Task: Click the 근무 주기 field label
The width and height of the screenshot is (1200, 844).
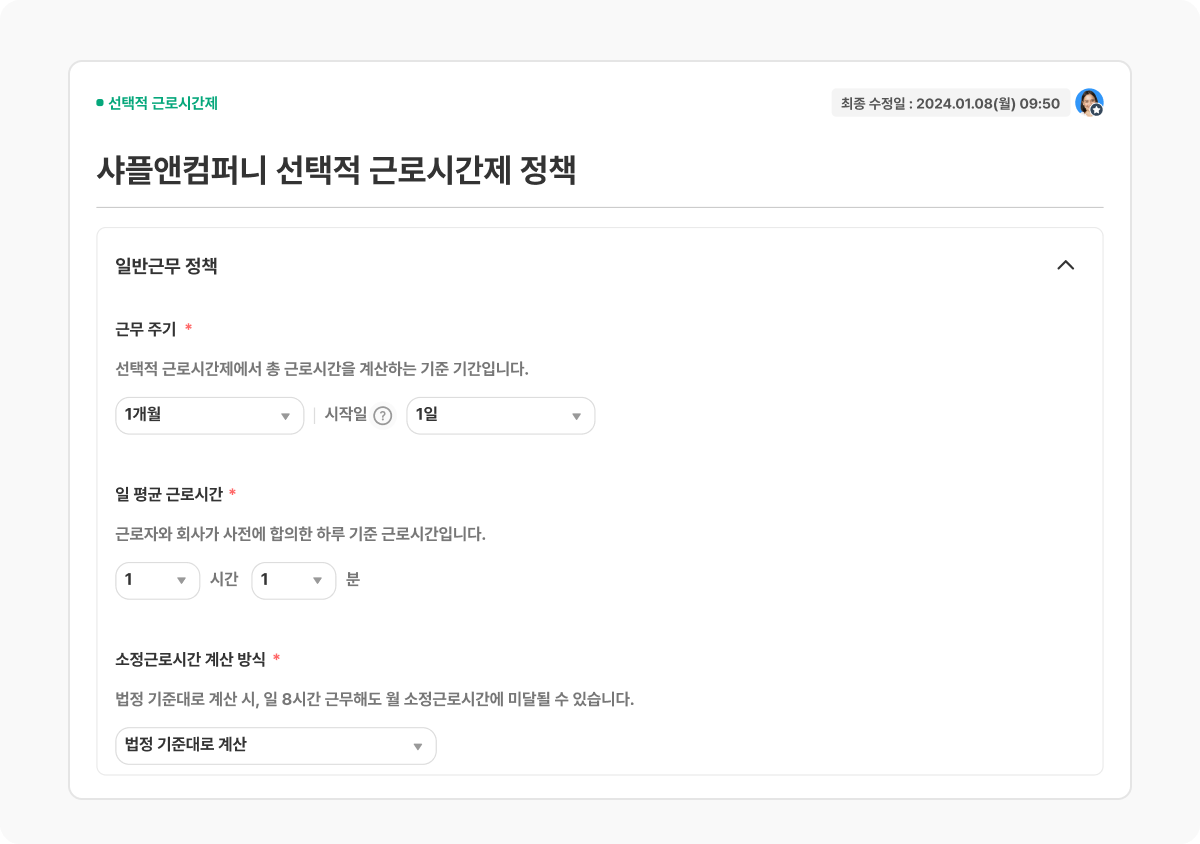Action: (146, 329)
